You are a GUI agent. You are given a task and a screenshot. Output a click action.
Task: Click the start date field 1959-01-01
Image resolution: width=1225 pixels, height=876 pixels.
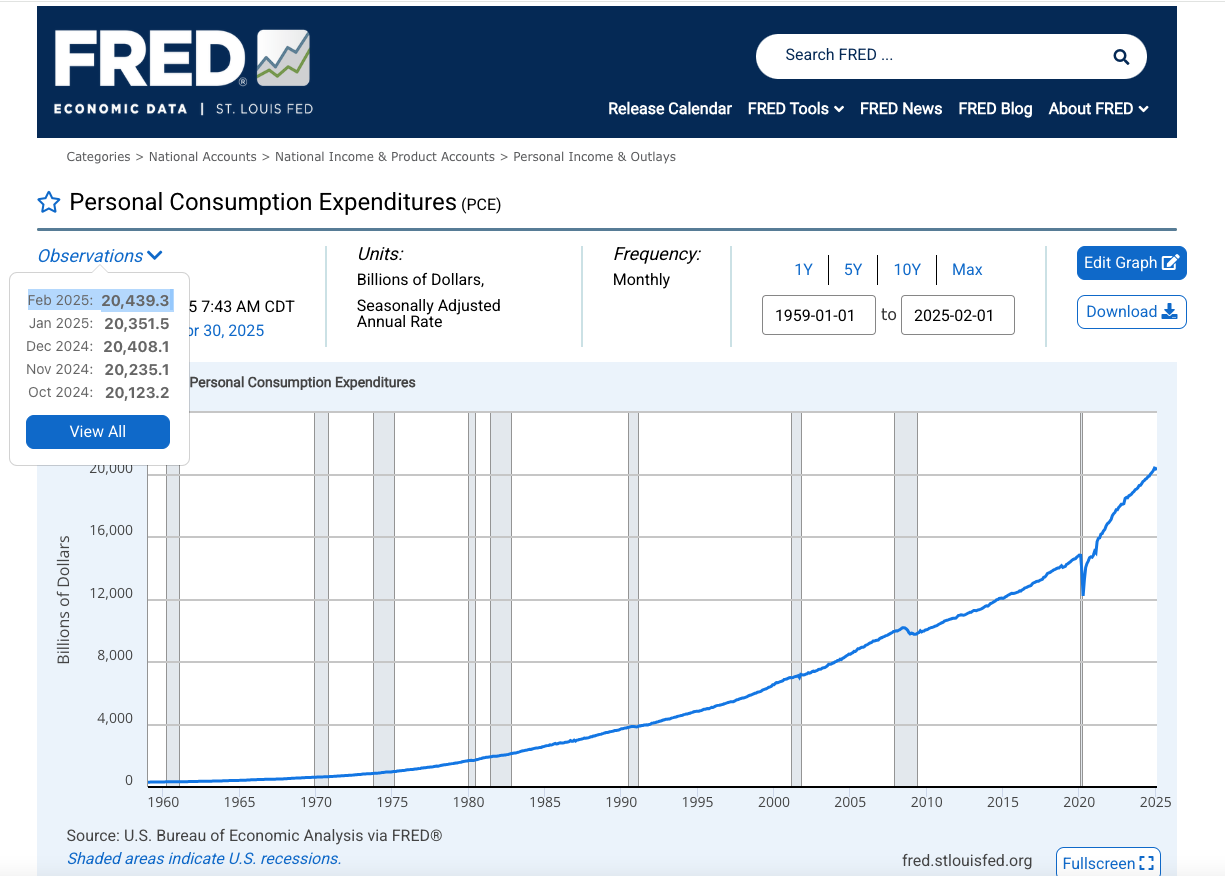point(819,315)
